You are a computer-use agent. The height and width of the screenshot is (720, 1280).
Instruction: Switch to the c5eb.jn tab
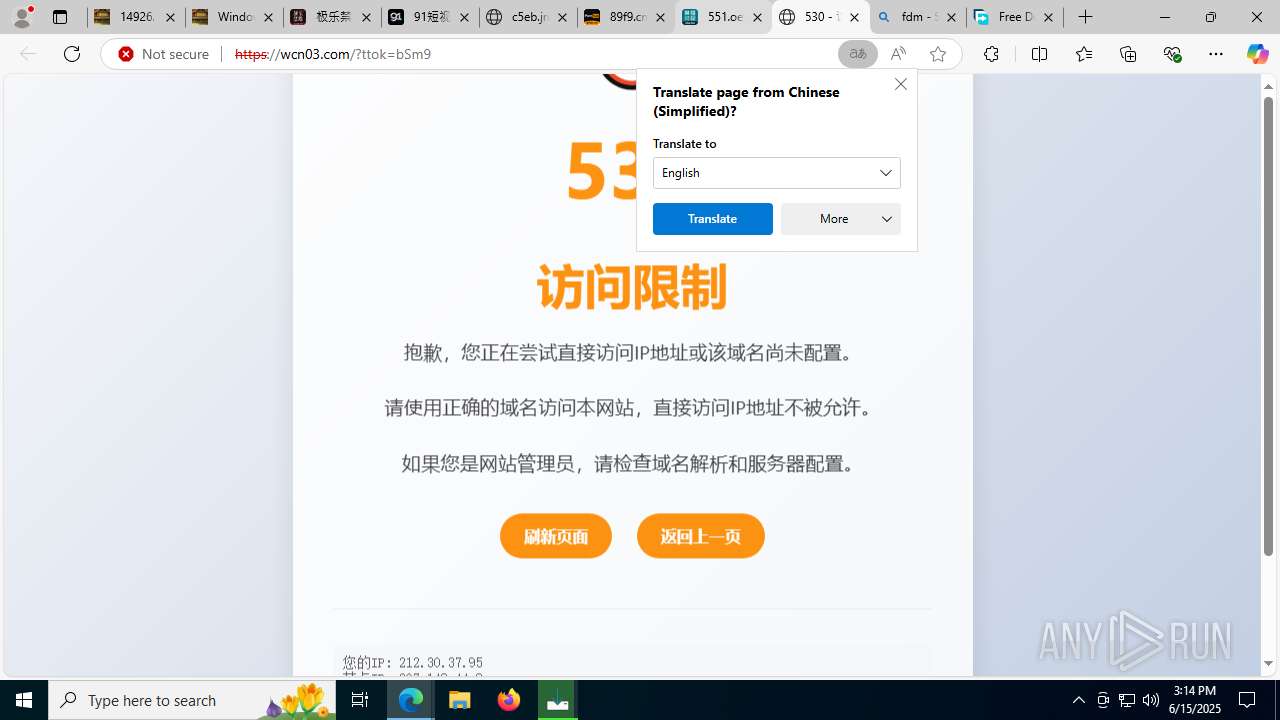tap(527, 17)
